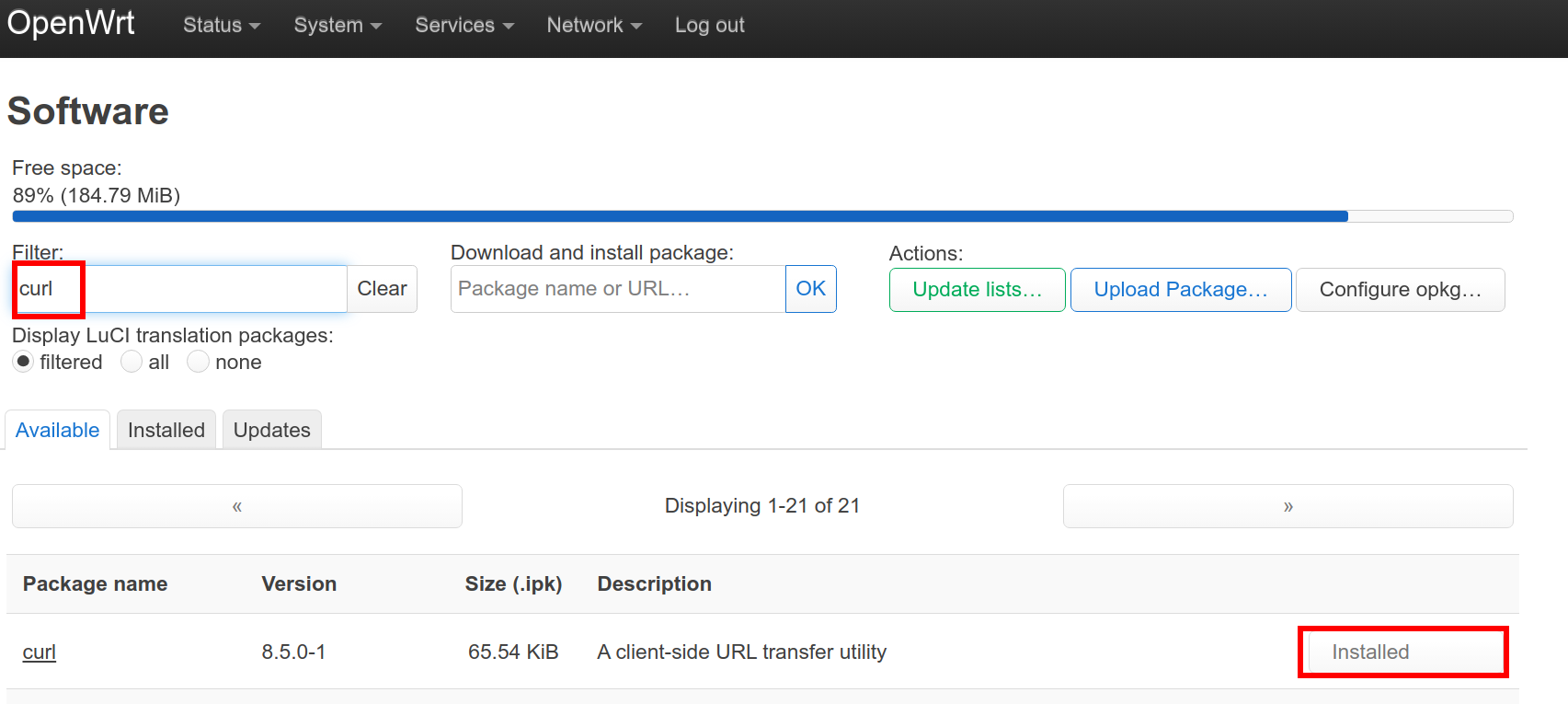Click Log out in the navbar
Viewport: 1568px width, 704px height.
click(x=709, y=26)
